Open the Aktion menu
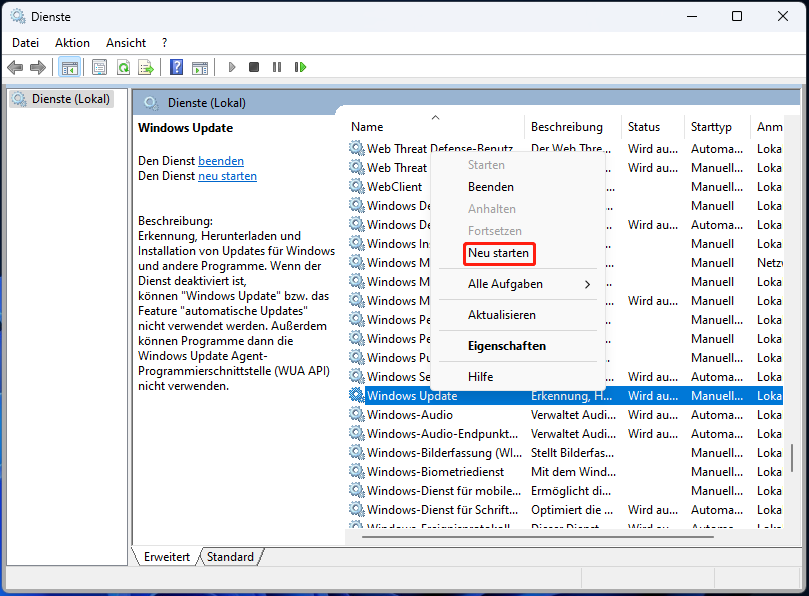Viewport: 809px width, 596px height. [x=72, y=43]
